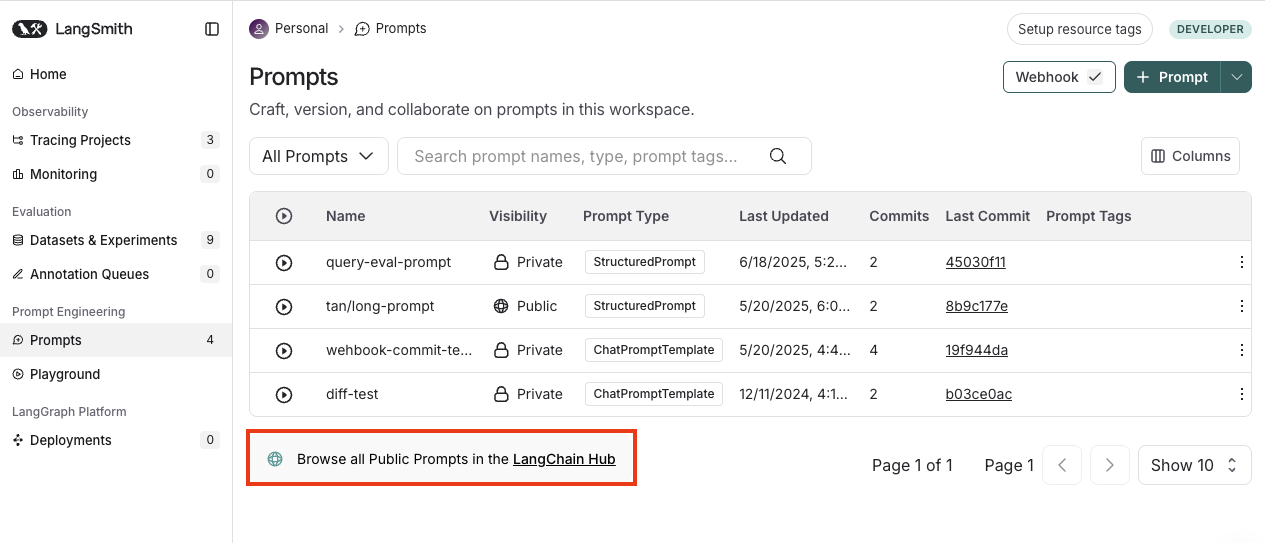1265x543 pixels.
Task: Open the more options menu for query-eval-prompt
Action: 1241,262
